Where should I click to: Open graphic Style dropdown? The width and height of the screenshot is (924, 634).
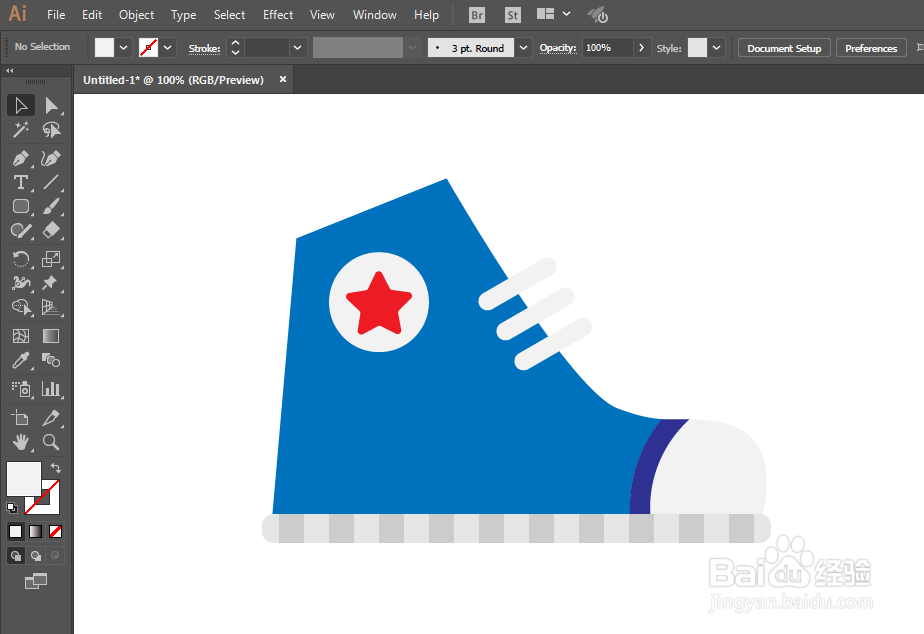[x=717, y=48]
